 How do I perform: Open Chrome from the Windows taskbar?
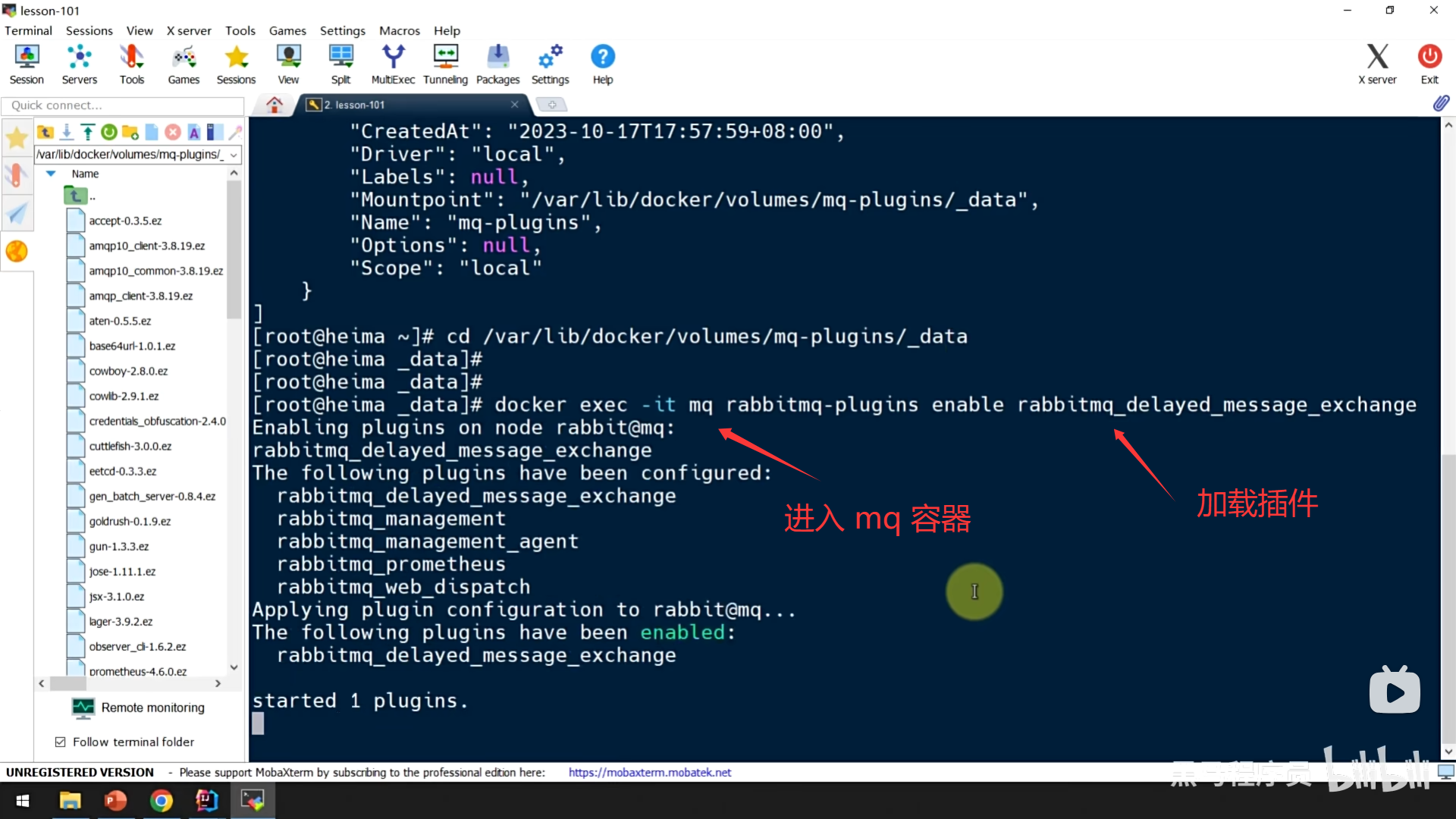point(161,801)
